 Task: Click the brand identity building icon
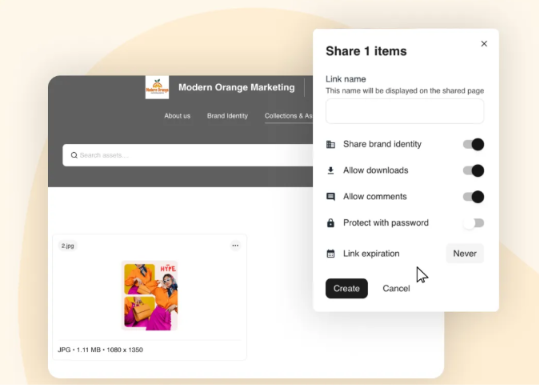[x=330, y=144]
